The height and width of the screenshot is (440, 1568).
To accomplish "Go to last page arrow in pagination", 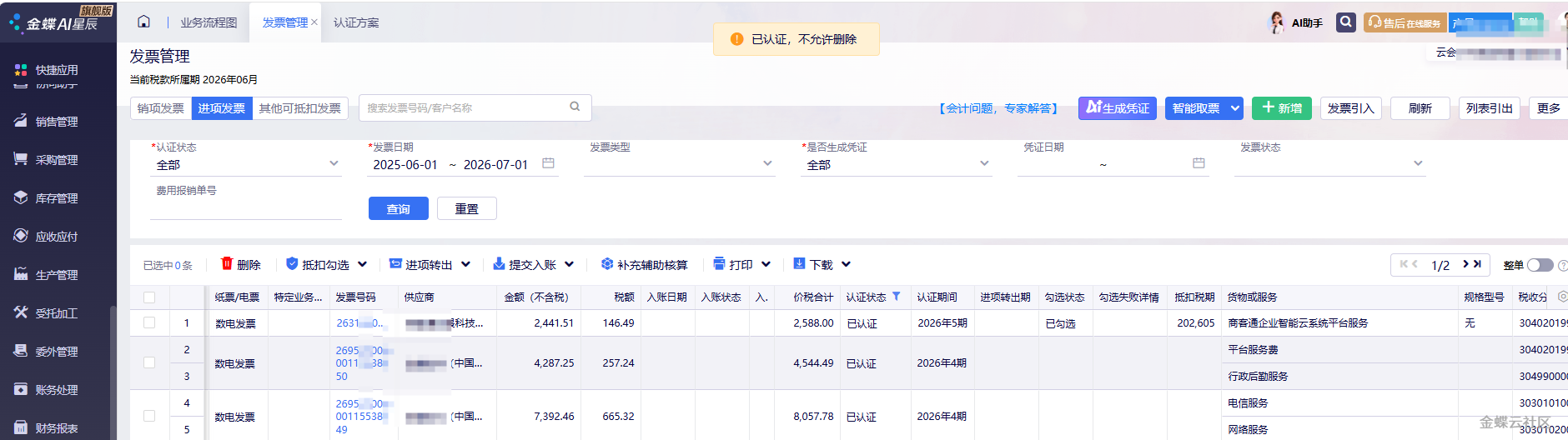I will tap(1477, 264).
